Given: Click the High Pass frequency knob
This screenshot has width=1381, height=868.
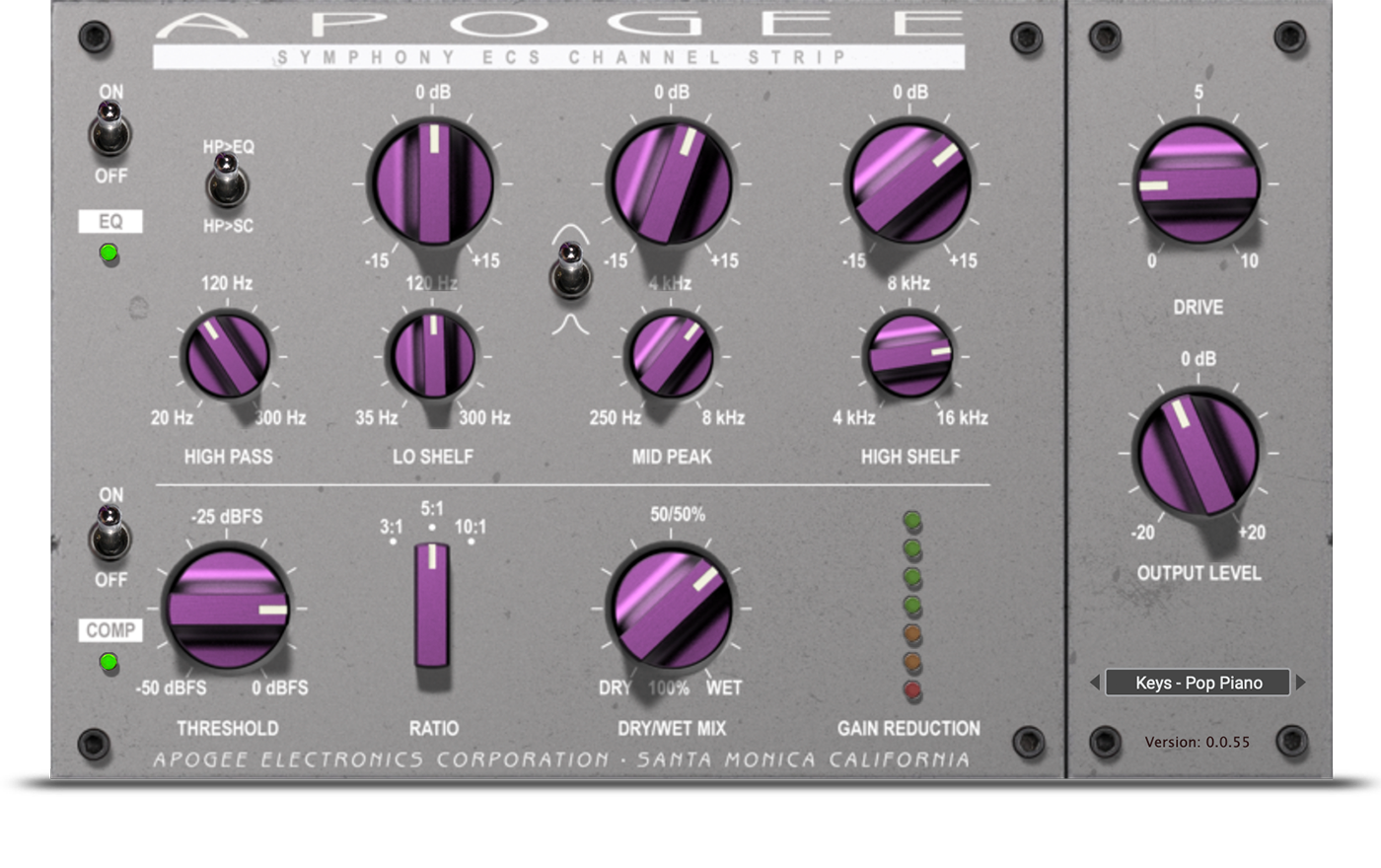Looking at the screenshot, I should coord(227,355).
